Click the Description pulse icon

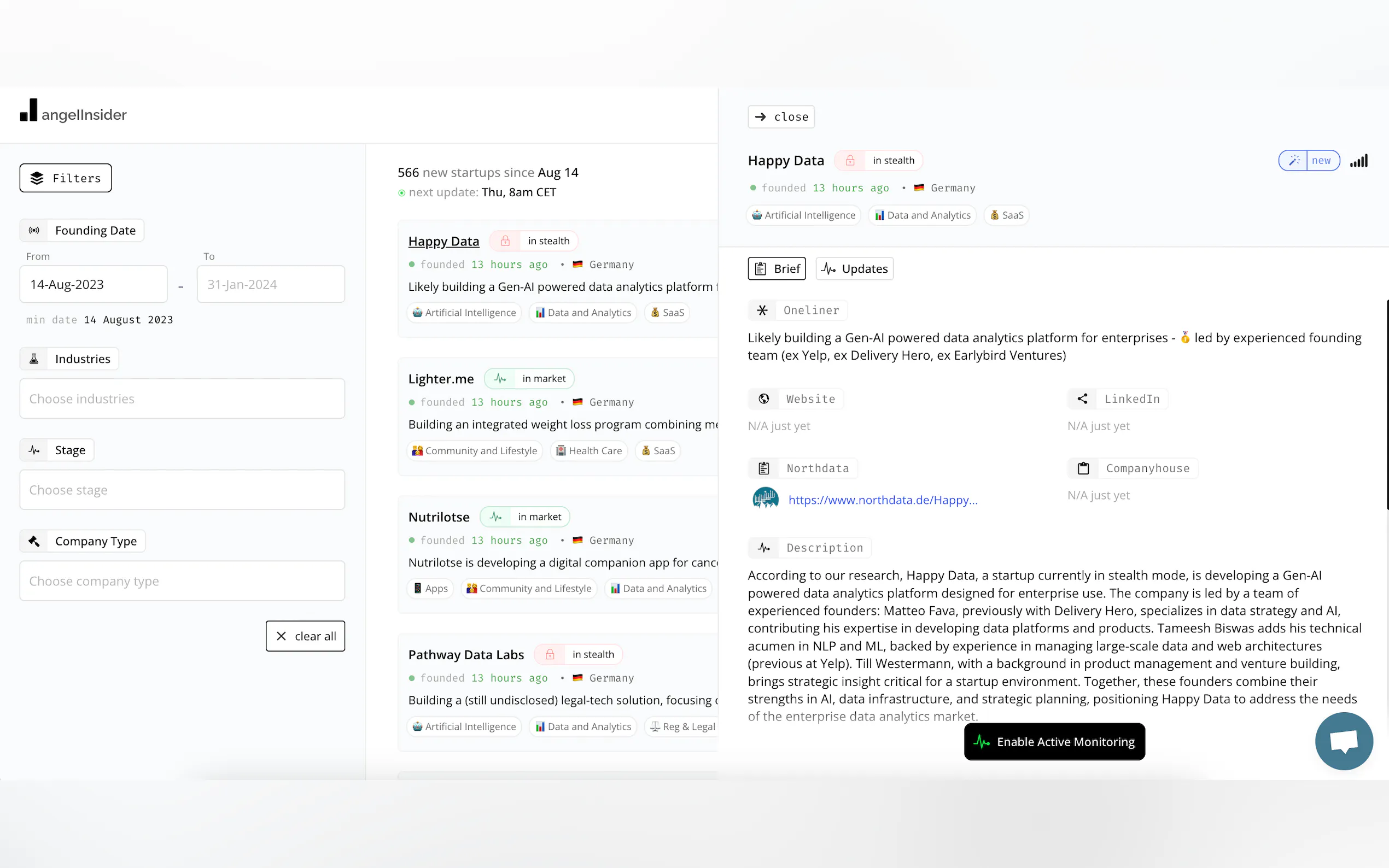coord(764,548)
